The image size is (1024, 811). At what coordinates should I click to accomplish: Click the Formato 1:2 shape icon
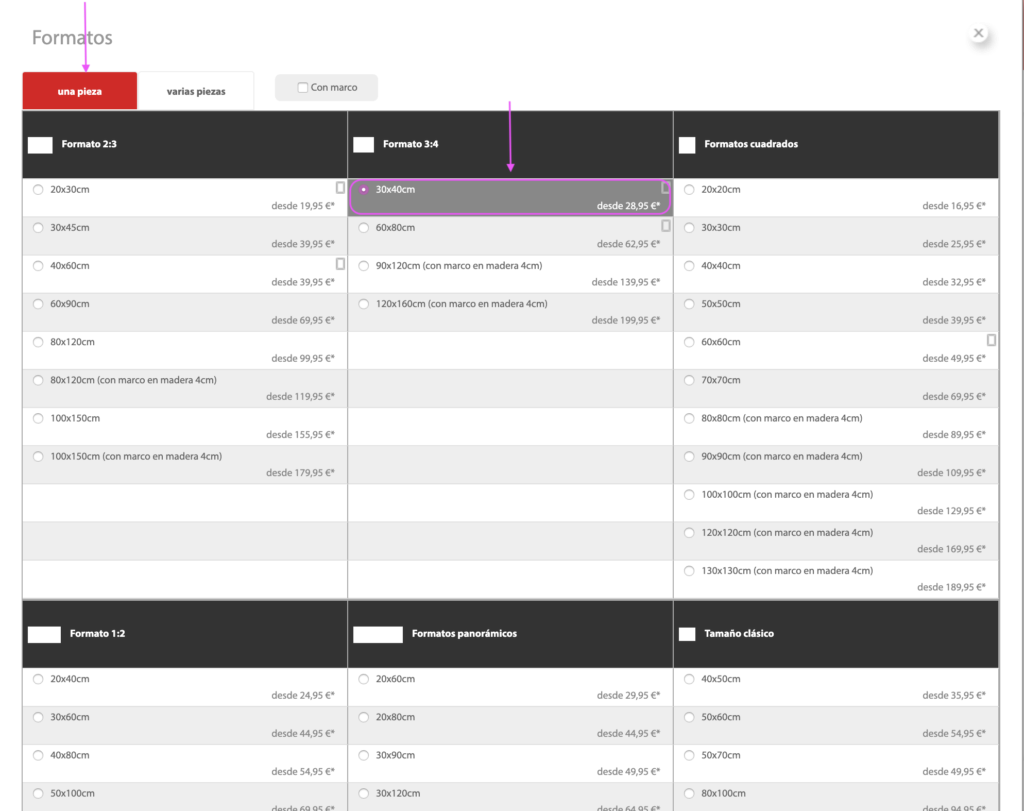[x=44, y=635]
